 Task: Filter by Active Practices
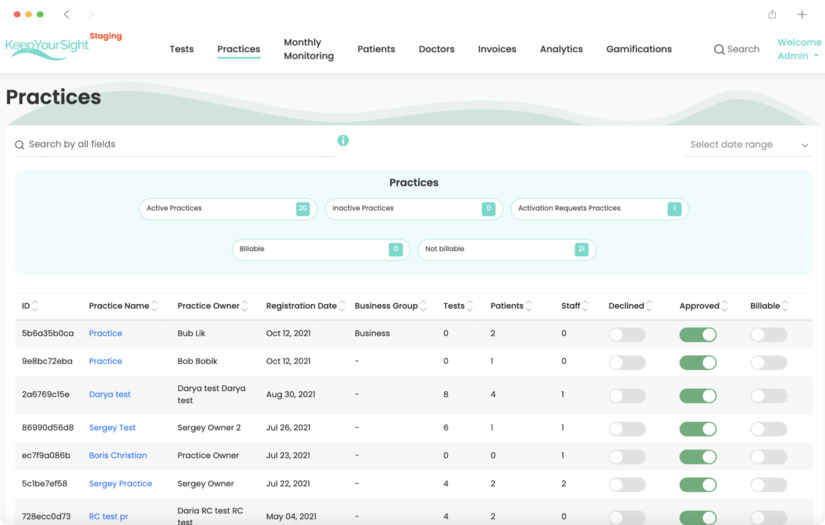pyautogui.click(x=228, y=209)
